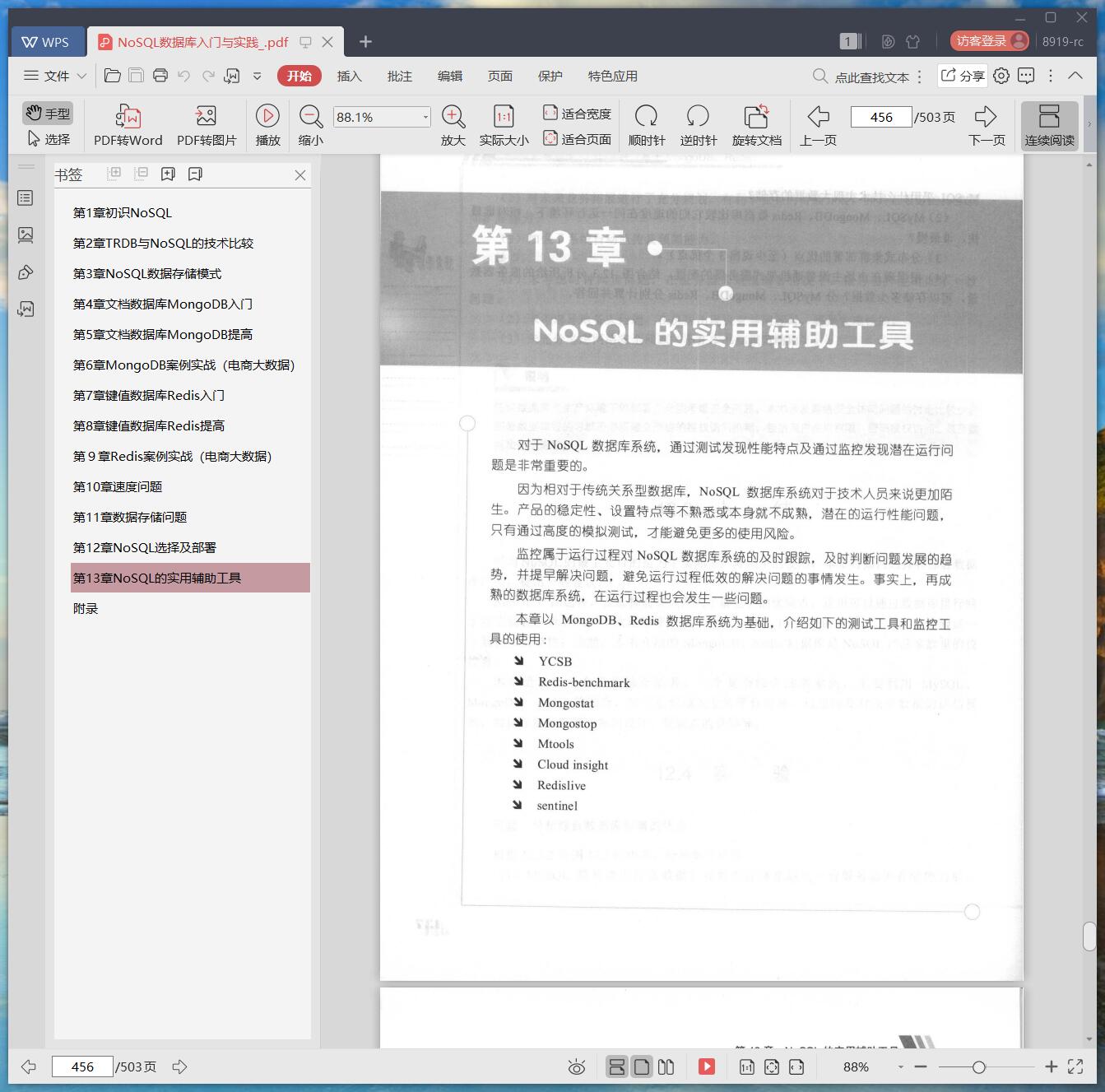Toggle eye-protection mode in status bar
The width and height of the screenshot is (1105, 1092).
pyautogui.click(x=577, y=1067)
